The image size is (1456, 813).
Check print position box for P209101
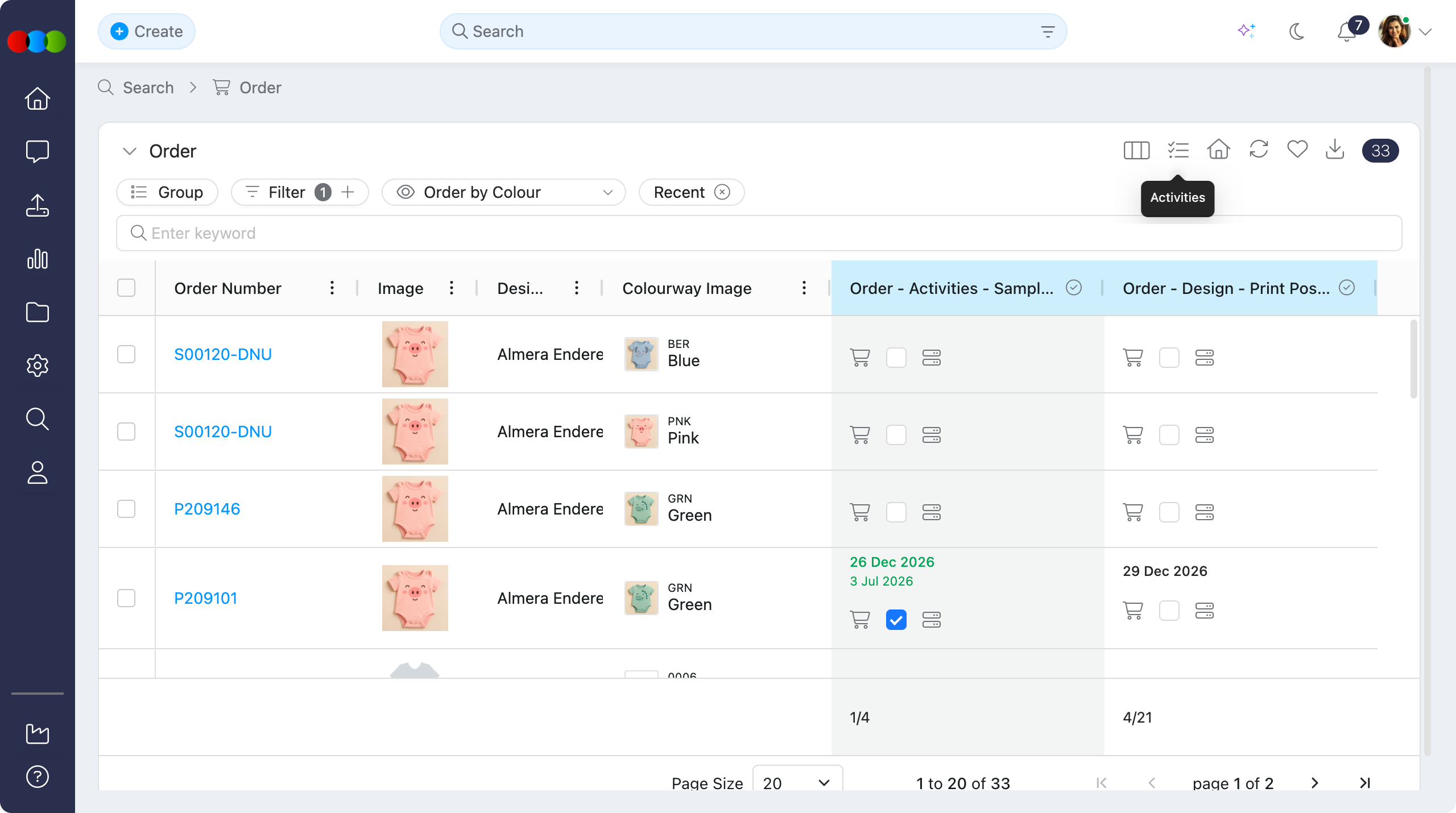tap(1169, 611)
